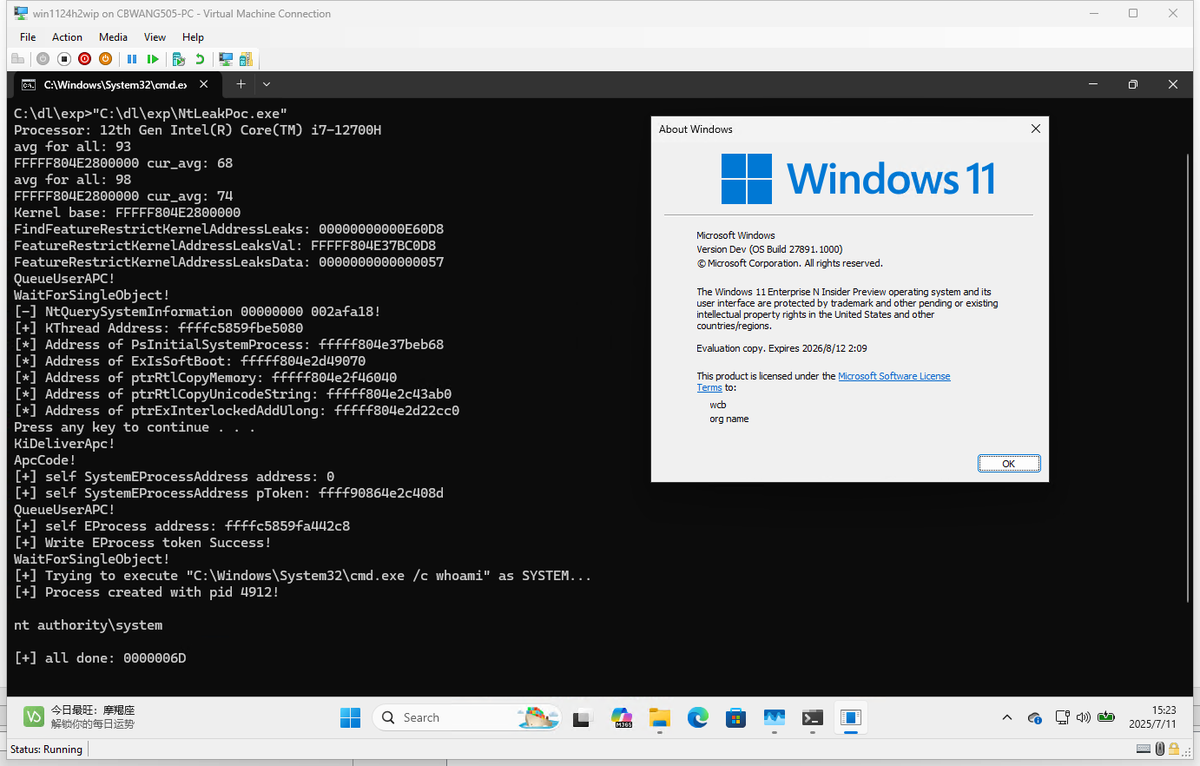1200x766 pixels.
Task: Click the grayed-out Start VM power icon
Action: coord(43,59)
